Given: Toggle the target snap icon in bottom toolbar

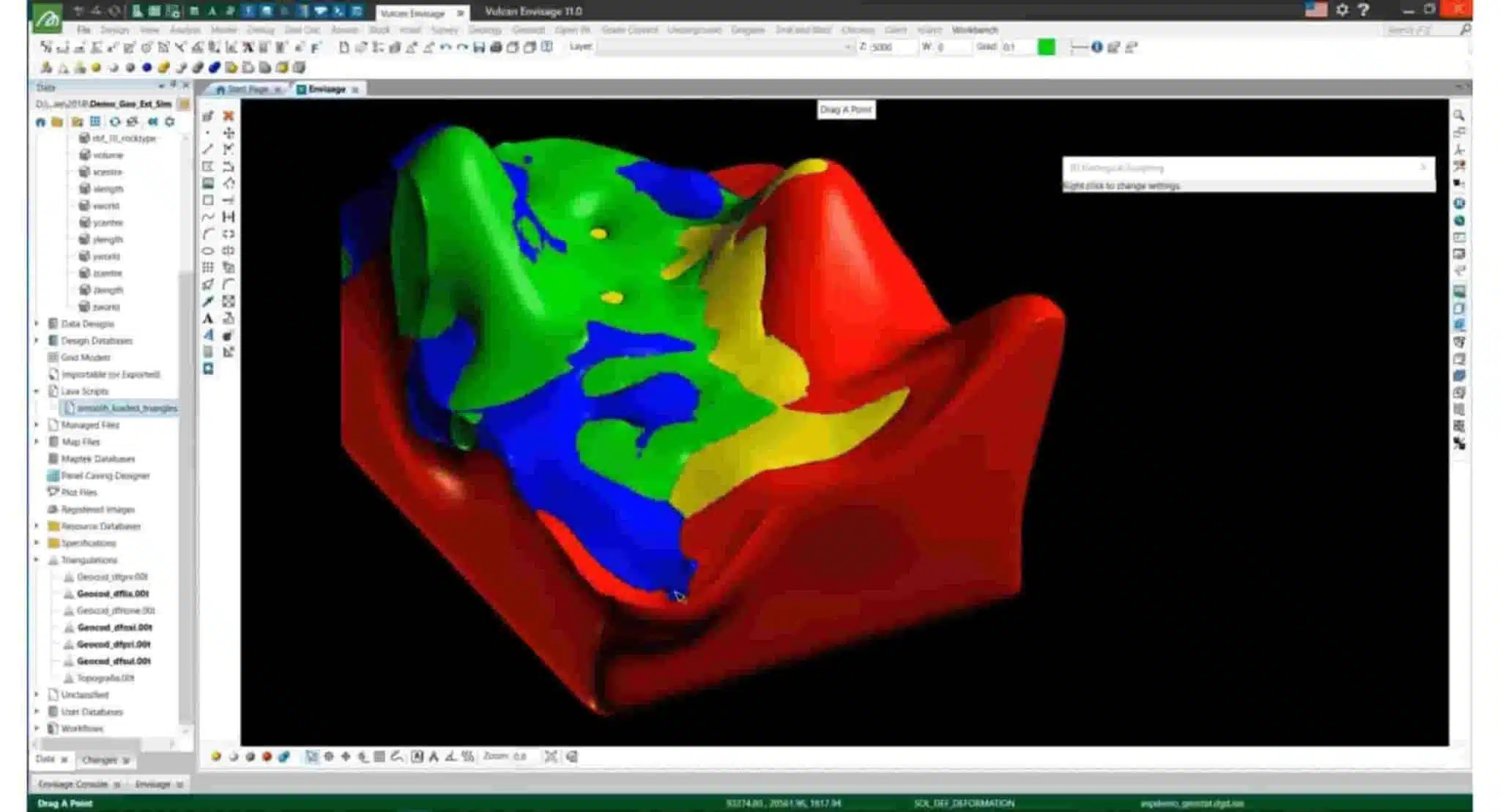Looking at the screenshot, I should pyautogui.click(x=329, y=756).
